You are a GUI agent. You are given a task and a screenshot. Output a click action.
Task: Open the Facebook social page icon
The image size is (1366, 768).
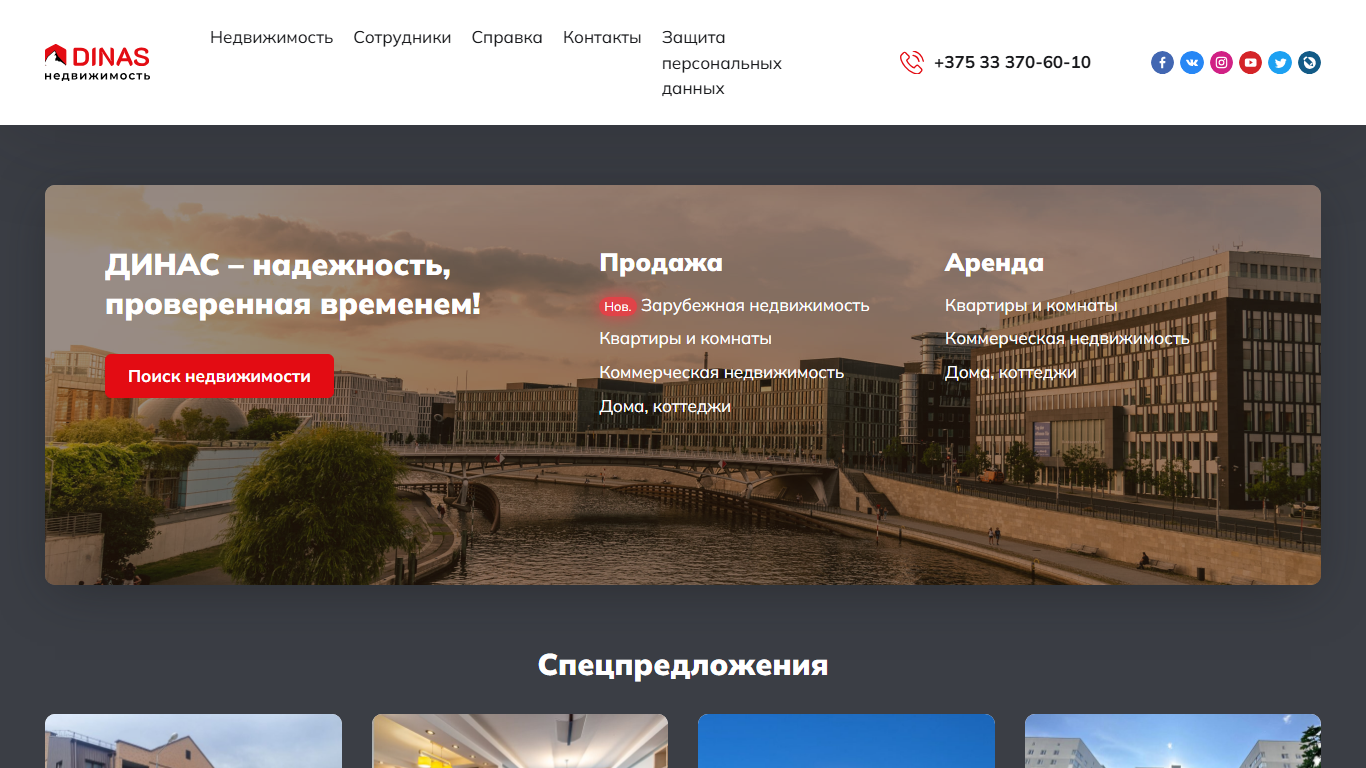[x=1162, y=63]
